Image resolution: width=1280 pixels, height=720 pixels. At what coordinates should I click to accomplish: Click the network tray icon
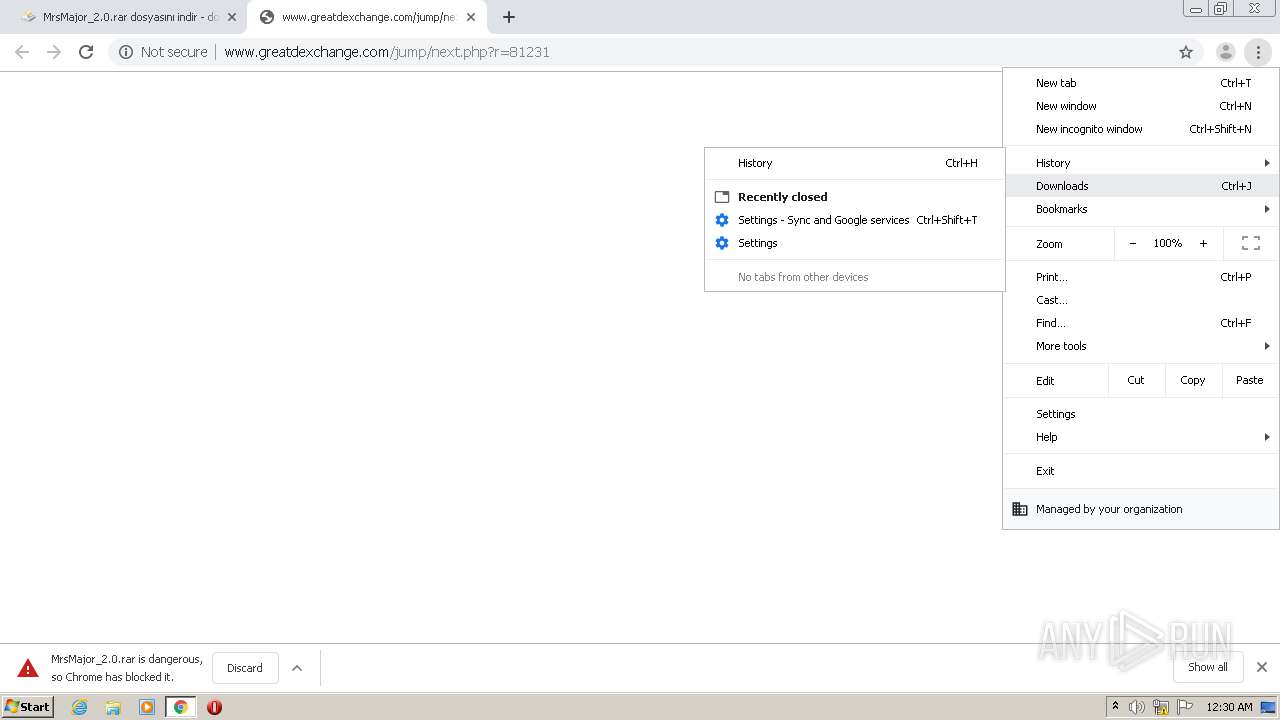coord(1161,707)
